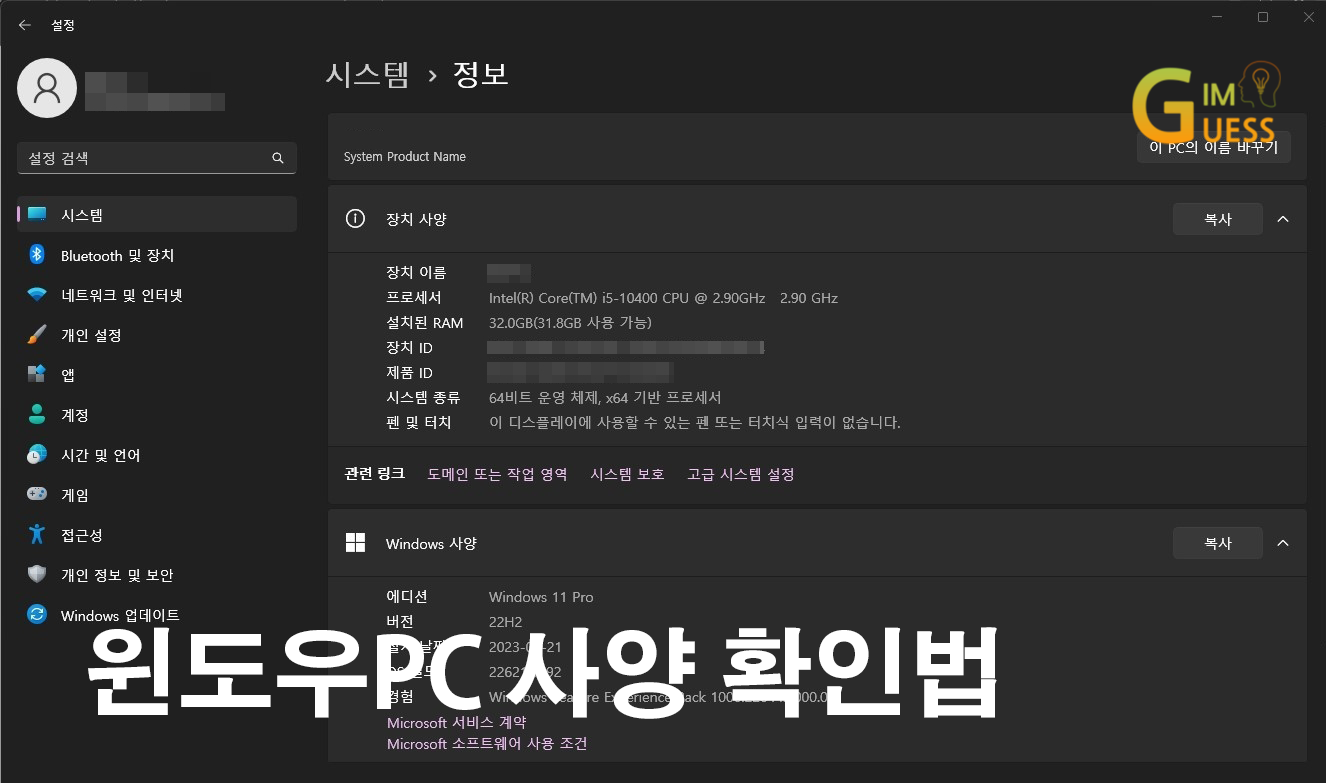Select 개인 설정 in the sidebar
This screenshot has width=1326, height=783.
tap(157, 335)
